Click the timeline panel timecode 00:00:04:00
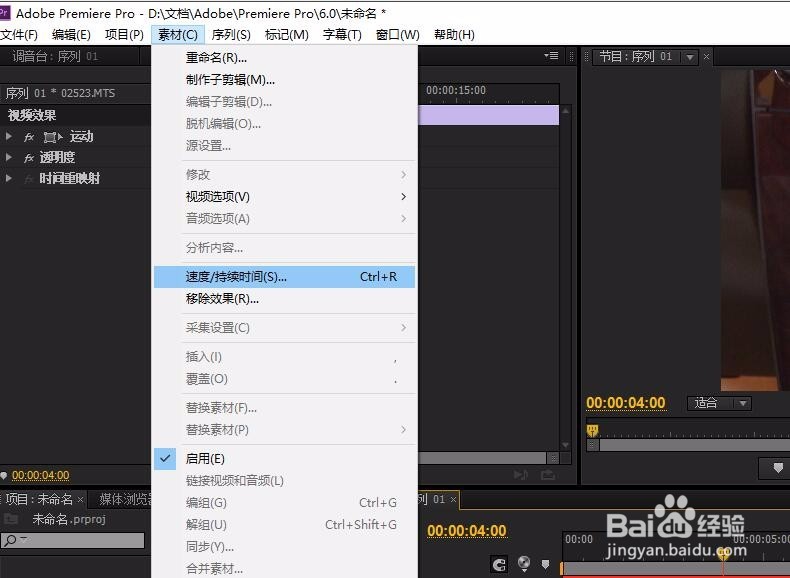Screen dimensions: 790x578 pyautogui.click(x=467, y=531)
